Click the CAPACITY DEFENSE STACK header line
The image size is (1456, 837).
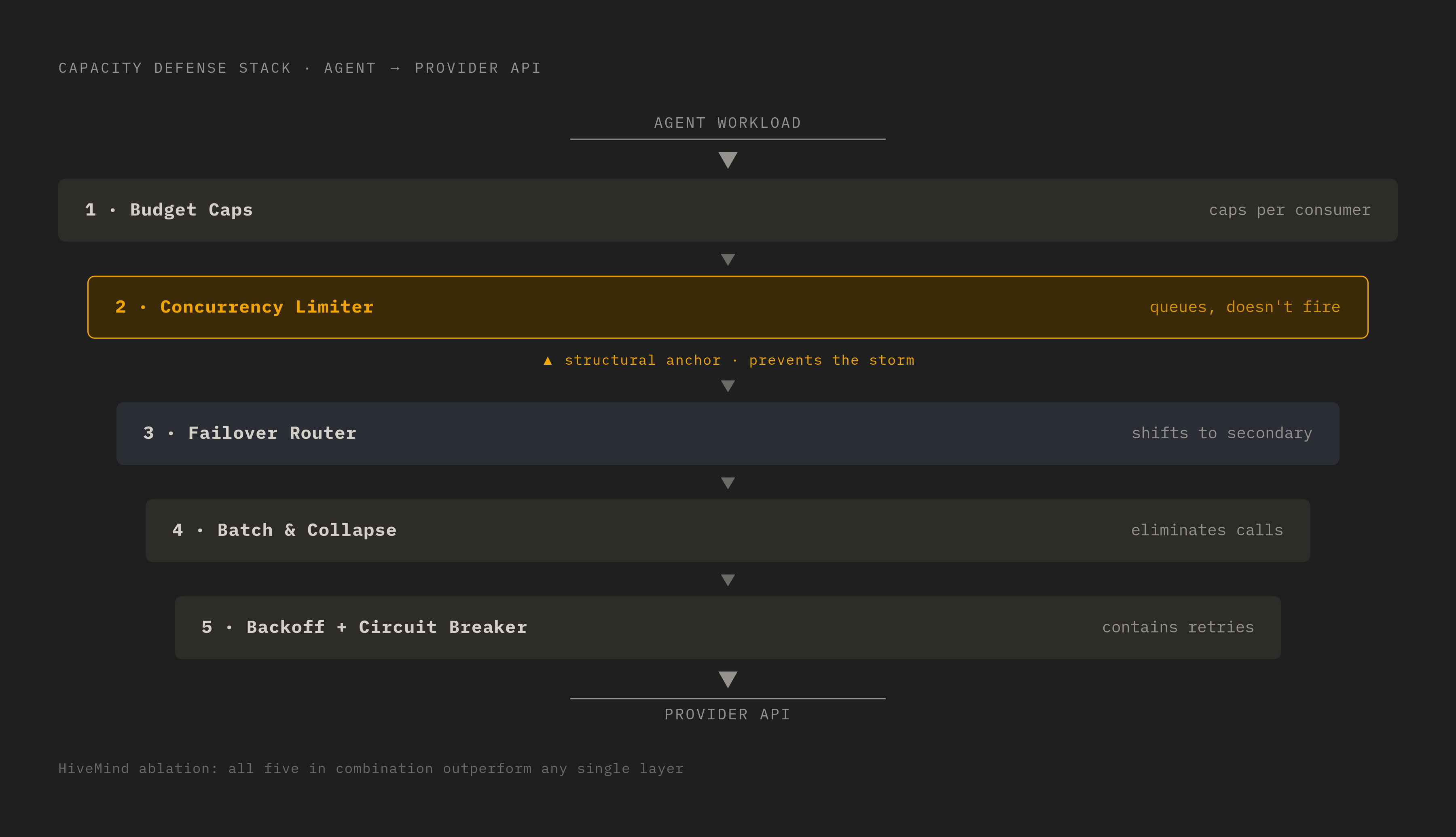click(299, 68)
